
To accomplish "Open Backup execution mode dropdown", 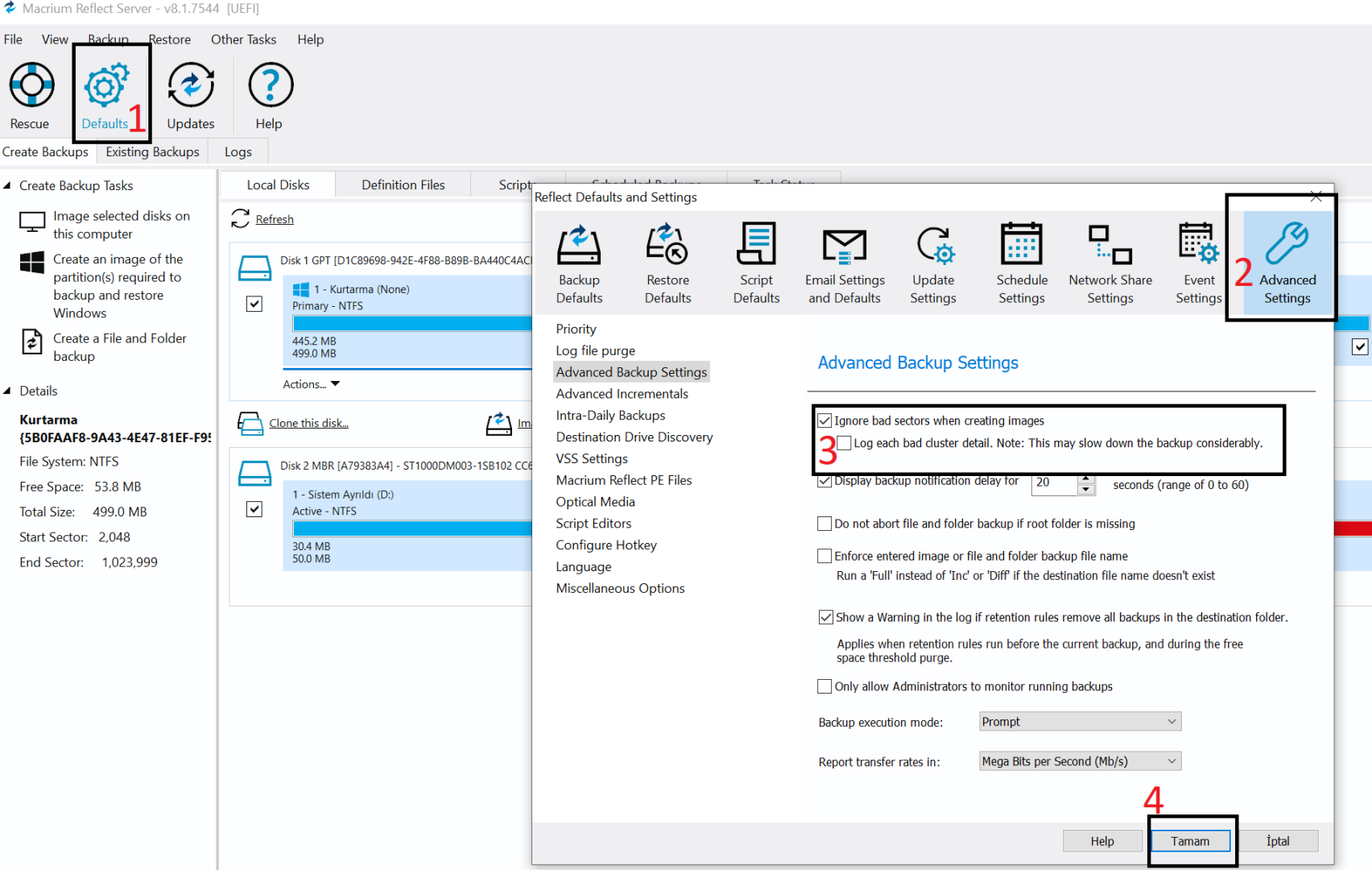I will 1080,722.
